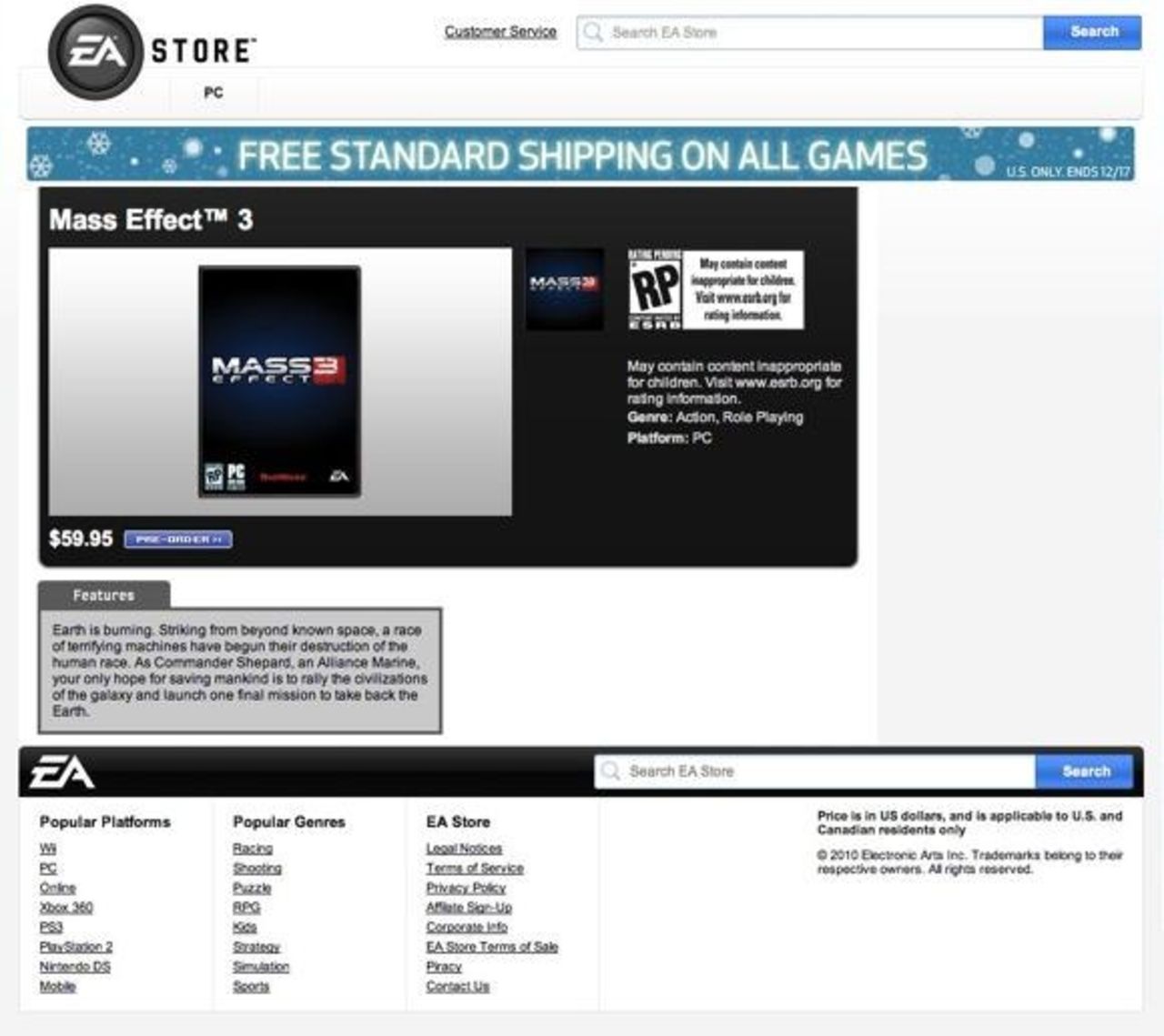Open the Customer Service page
The height and width of the screenshot is (1036, 1164).
[x=500, y=31]
